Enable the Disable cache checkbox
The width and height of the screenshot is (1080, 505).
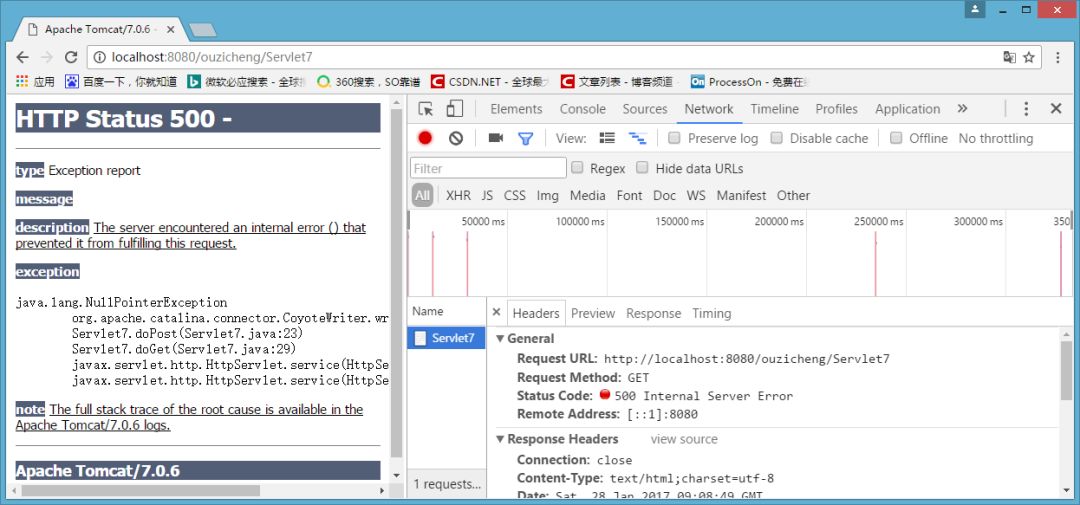[x=776, y=138]
